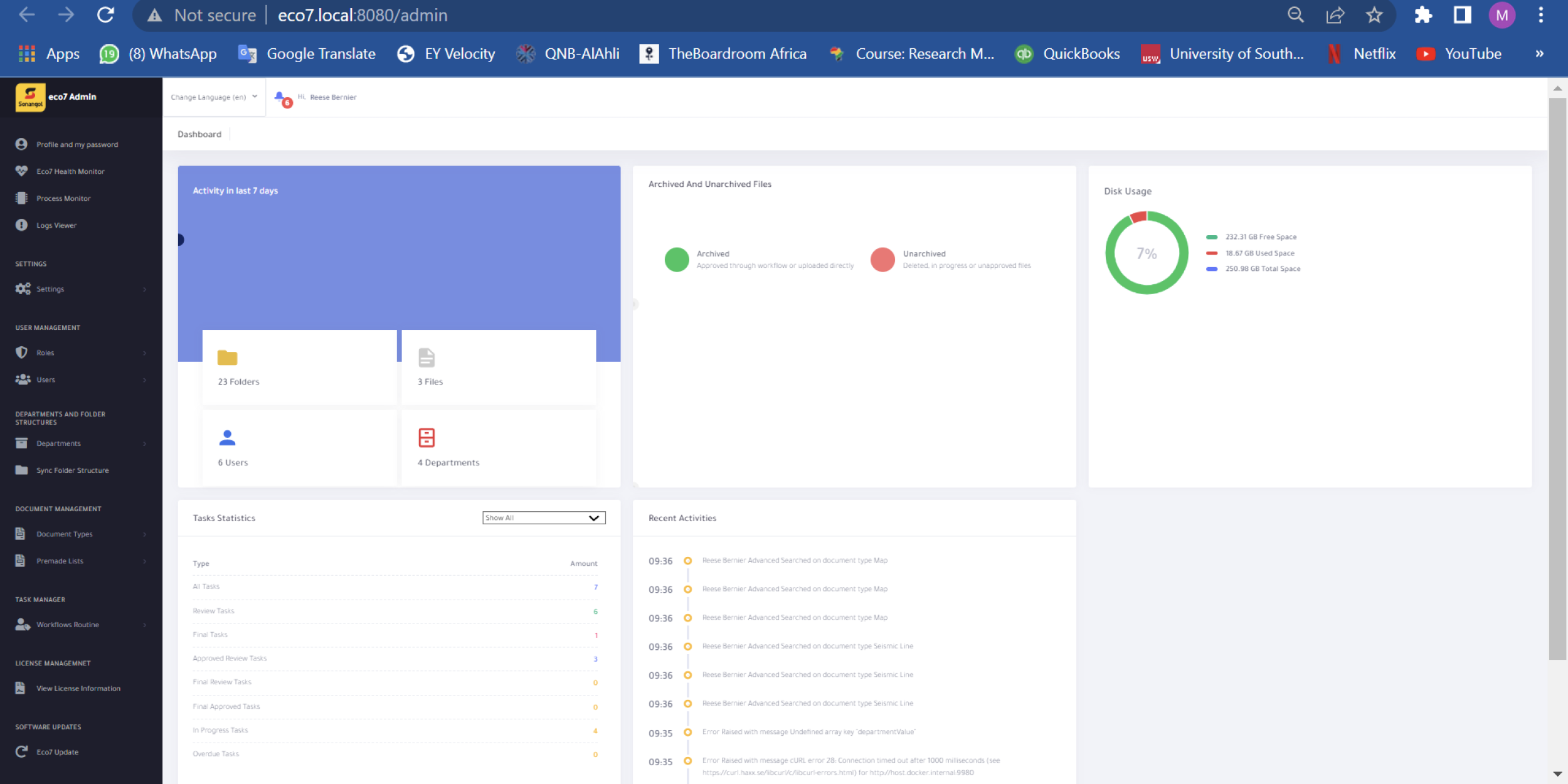Expand Workflows Routine submenu chevron

pos(145,625)
